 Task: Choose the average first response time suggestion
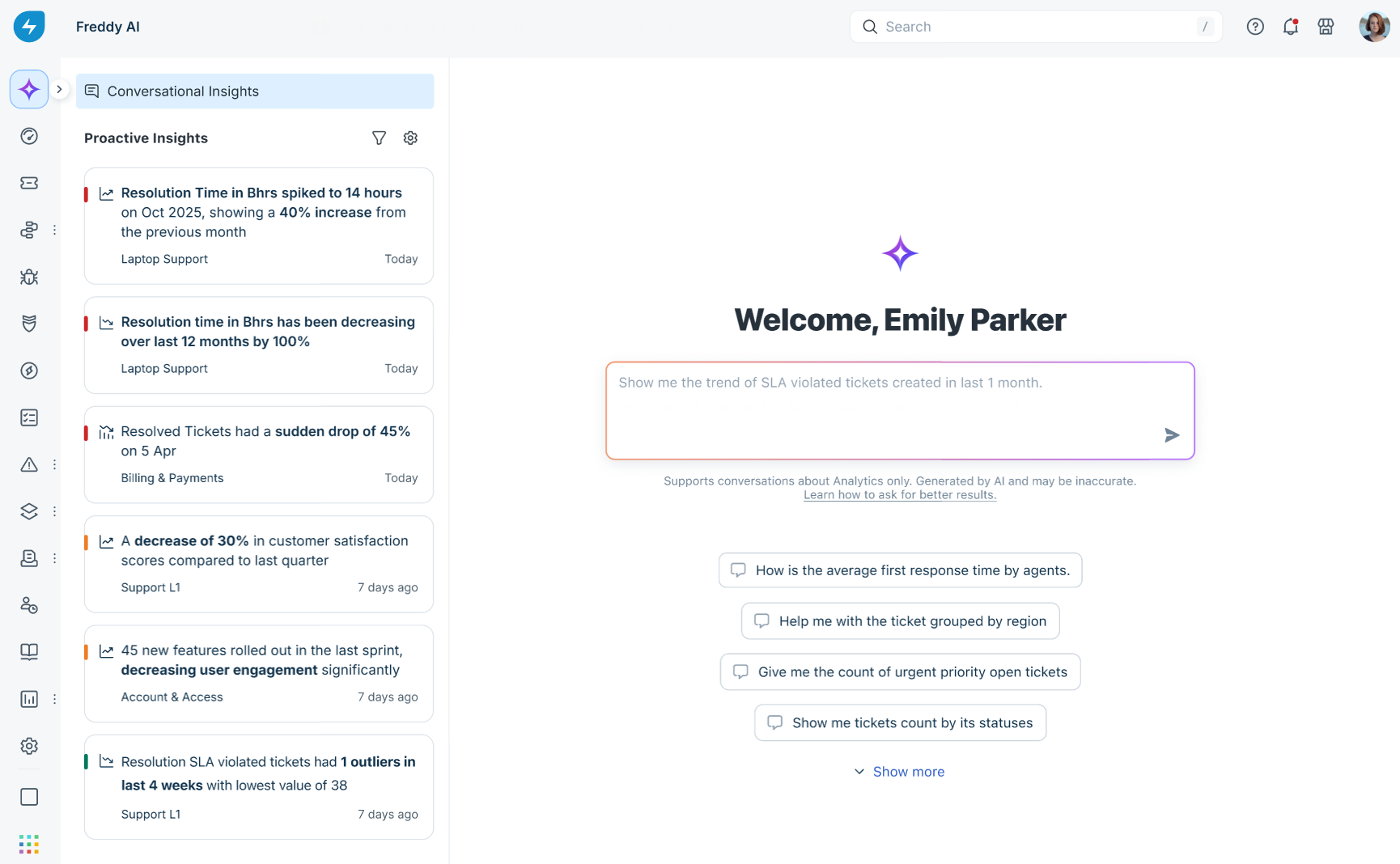click(900, 570)
